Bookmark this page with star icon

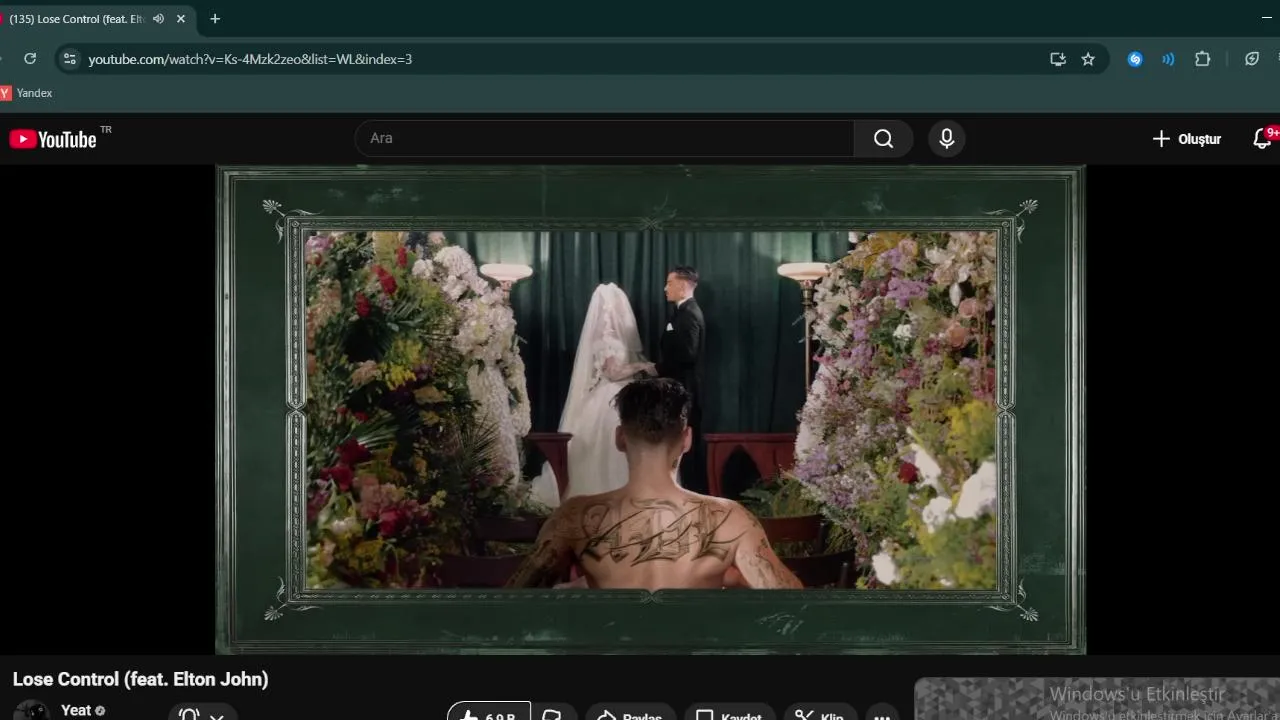pyautogui.click(x=1088, y=59)
